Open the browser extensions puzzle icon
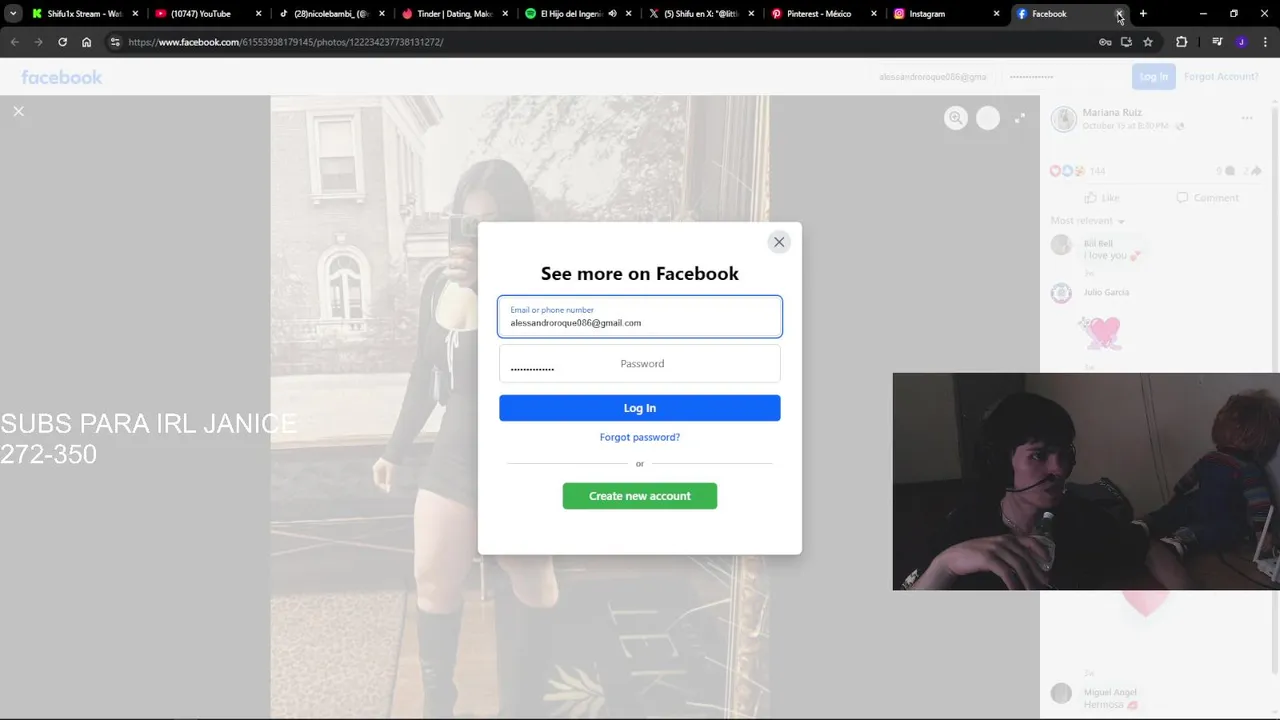 [x=1182, y=42]
